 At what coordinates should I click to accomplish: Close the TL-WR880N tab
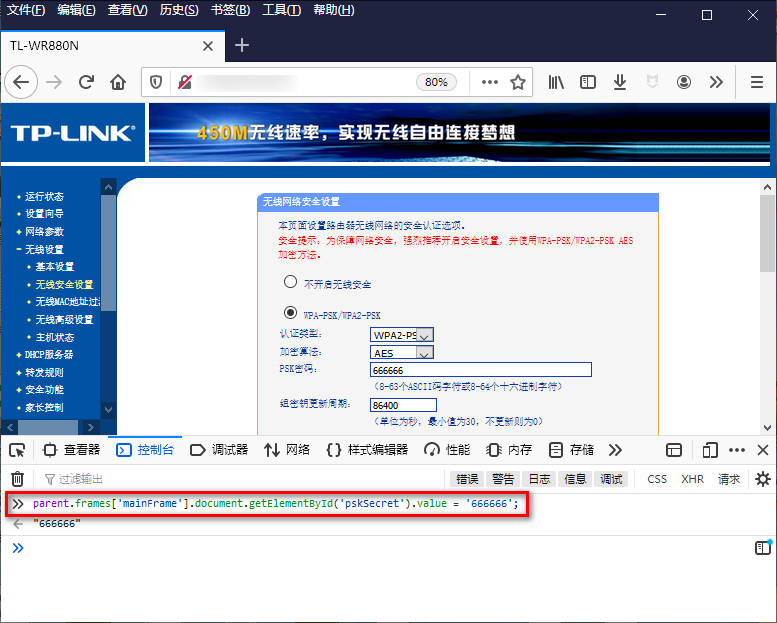pos(208,46)
